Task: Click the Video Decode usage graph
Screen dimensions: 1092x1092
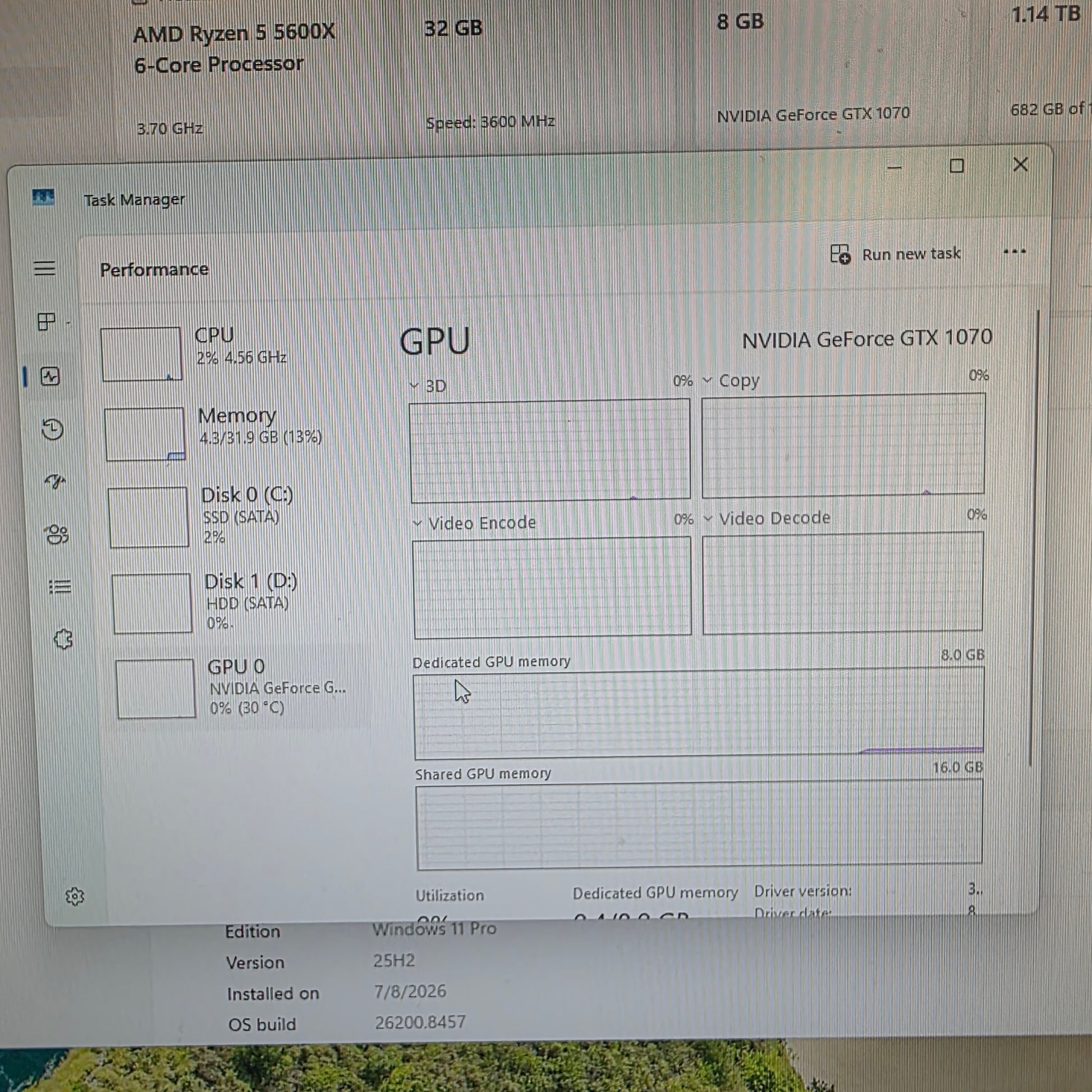Action: coord(843,582)
